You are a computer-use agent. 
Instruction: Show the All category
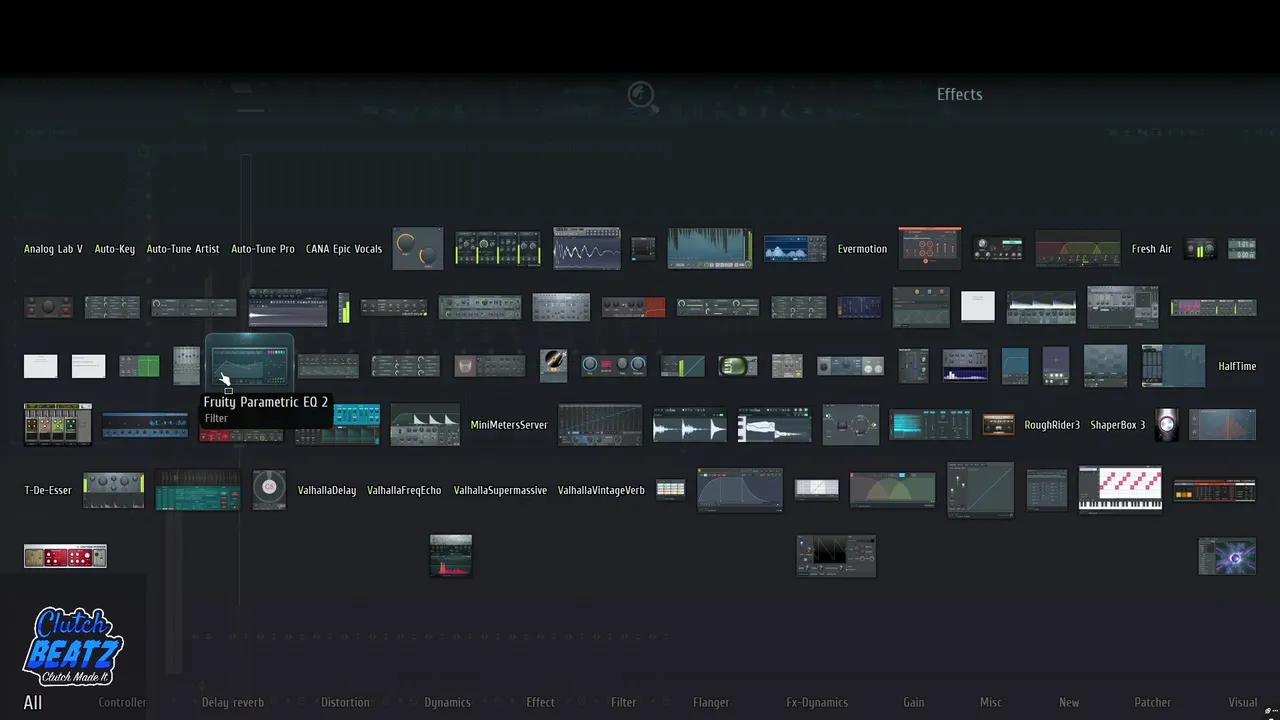click(33, 703)
